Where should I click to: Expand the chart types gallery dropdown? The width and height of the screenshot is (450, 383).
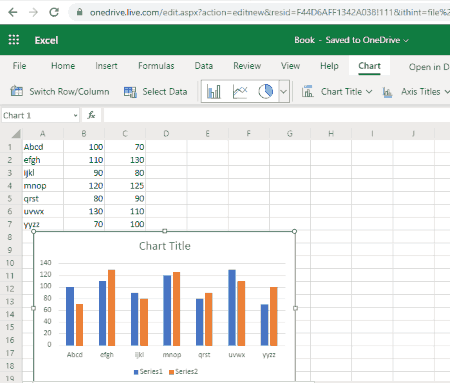[x=283, y=91]
